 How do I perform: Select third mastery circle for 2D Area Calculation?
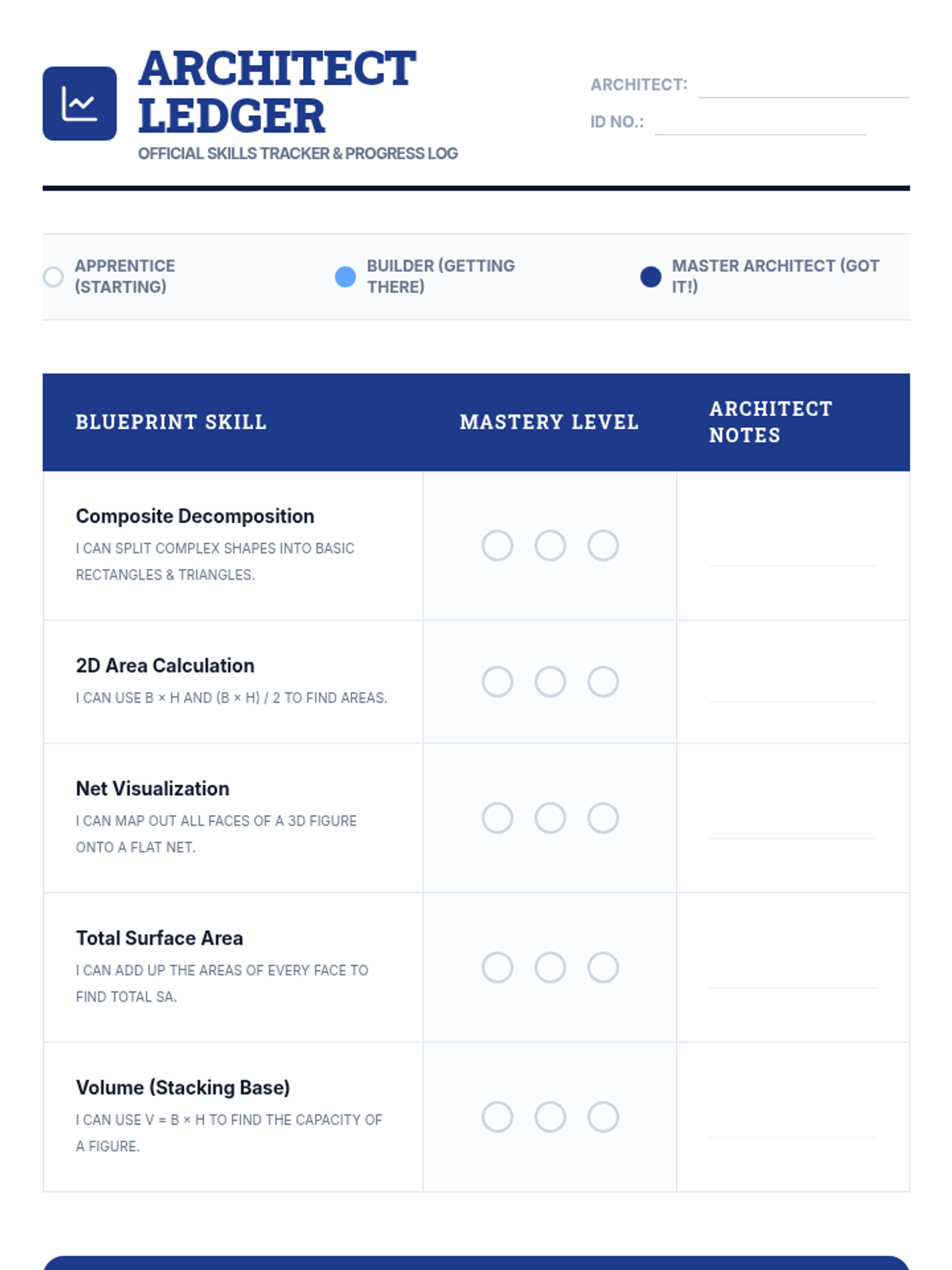[603, 682]
